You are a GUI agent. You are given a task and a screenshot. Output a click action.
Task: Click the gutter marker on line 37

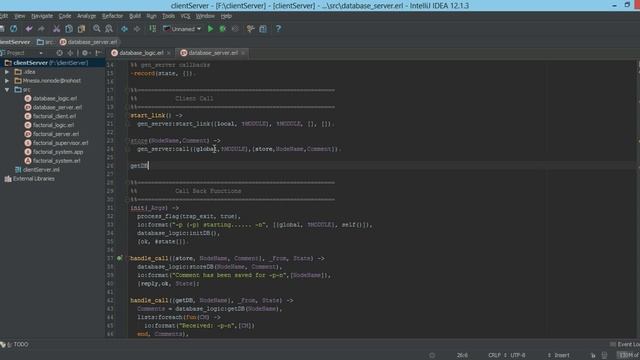(x=119, y=258)
